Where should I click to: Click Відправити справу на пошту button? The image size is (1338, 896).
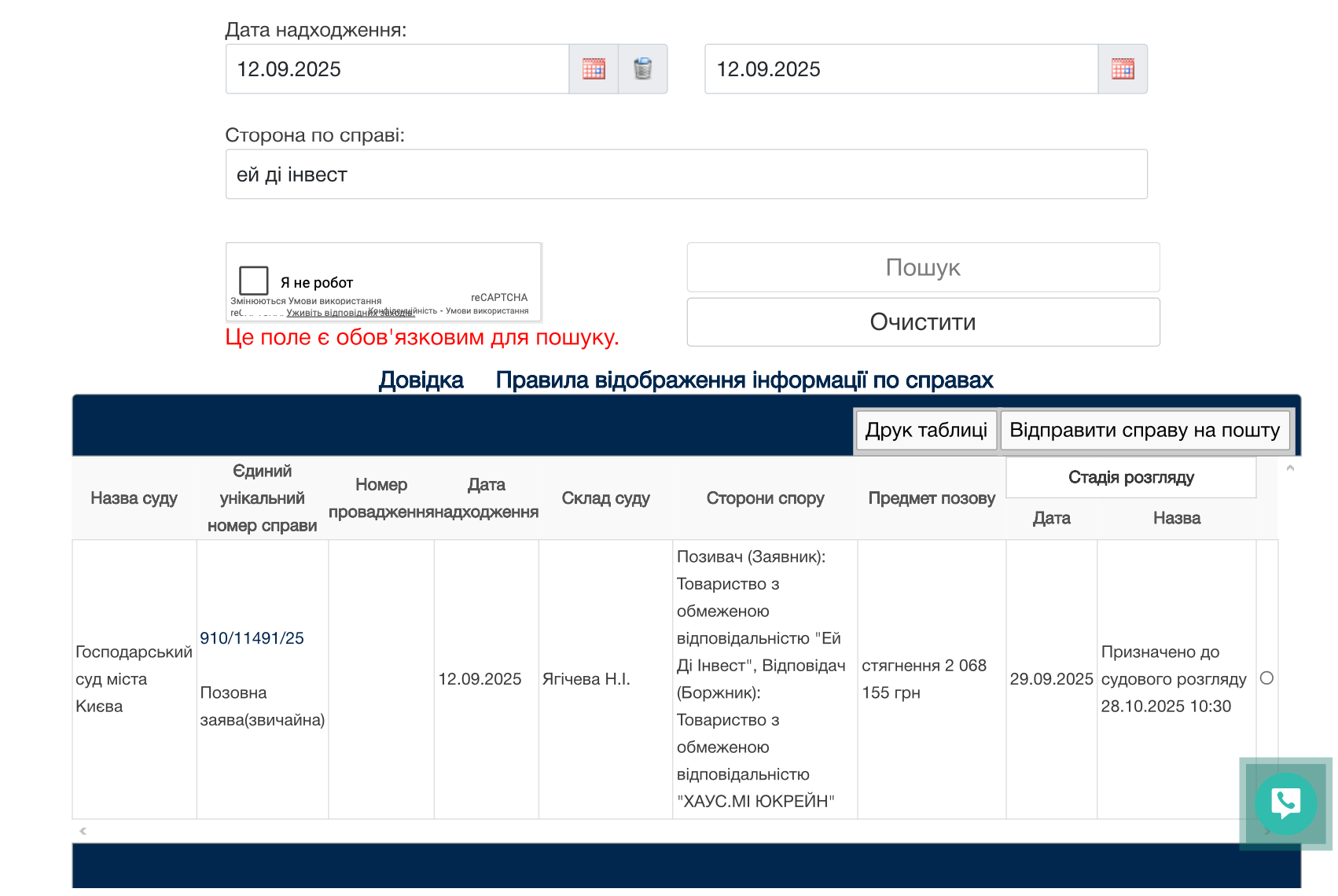[x=1145, y=431]
